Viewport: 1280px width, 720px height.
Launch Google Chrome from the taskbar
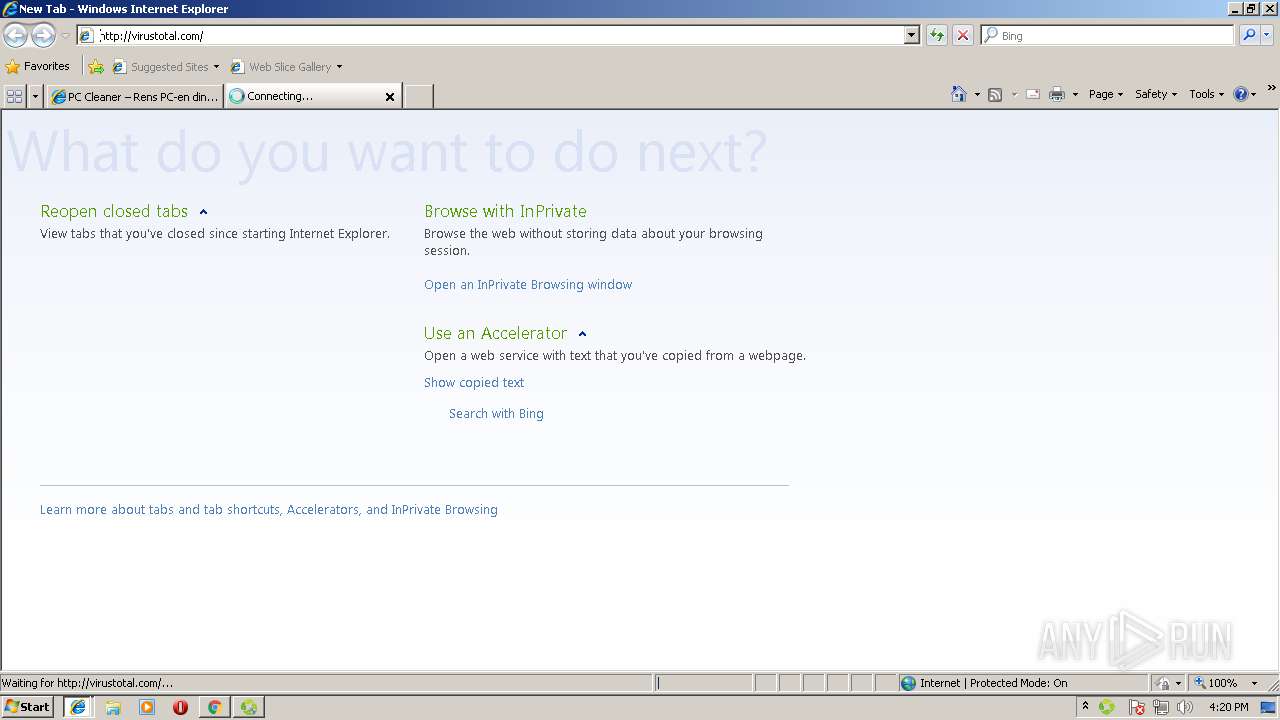214,707
